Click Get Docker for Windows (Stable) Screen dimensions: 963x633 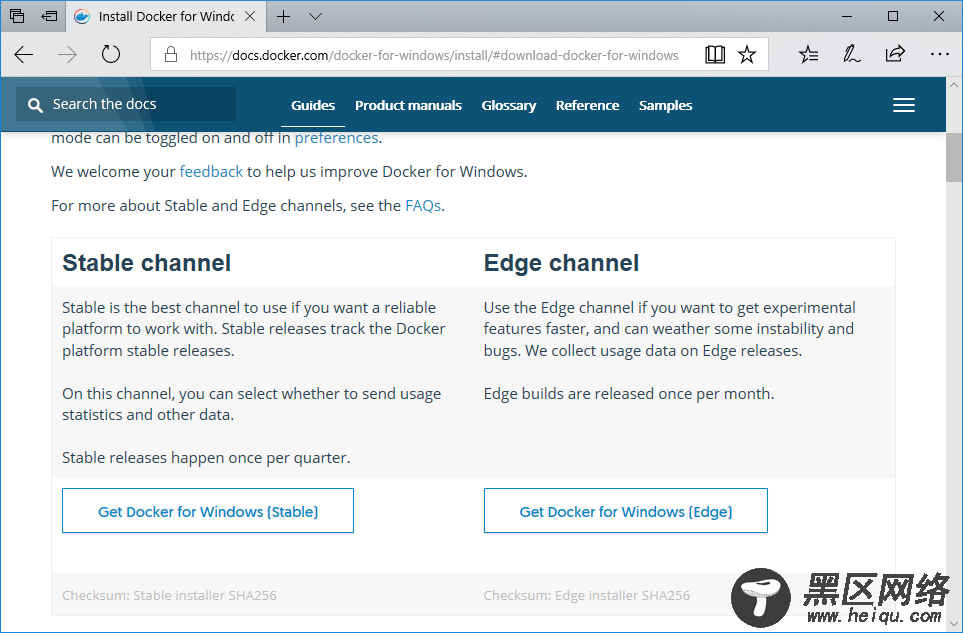coord(208,511)
